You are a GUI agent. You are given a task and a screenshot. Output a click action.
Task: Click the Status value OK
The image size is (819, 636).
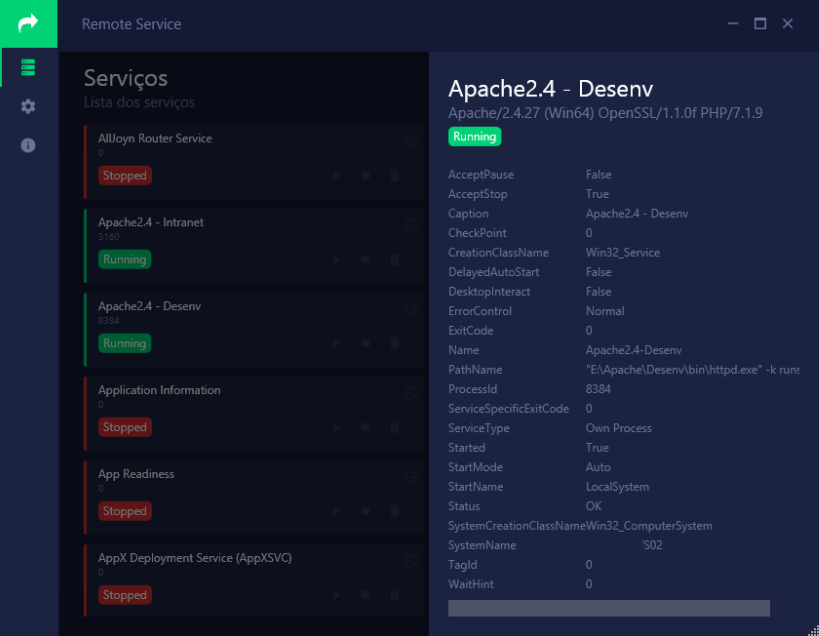[x=593, y=506]
